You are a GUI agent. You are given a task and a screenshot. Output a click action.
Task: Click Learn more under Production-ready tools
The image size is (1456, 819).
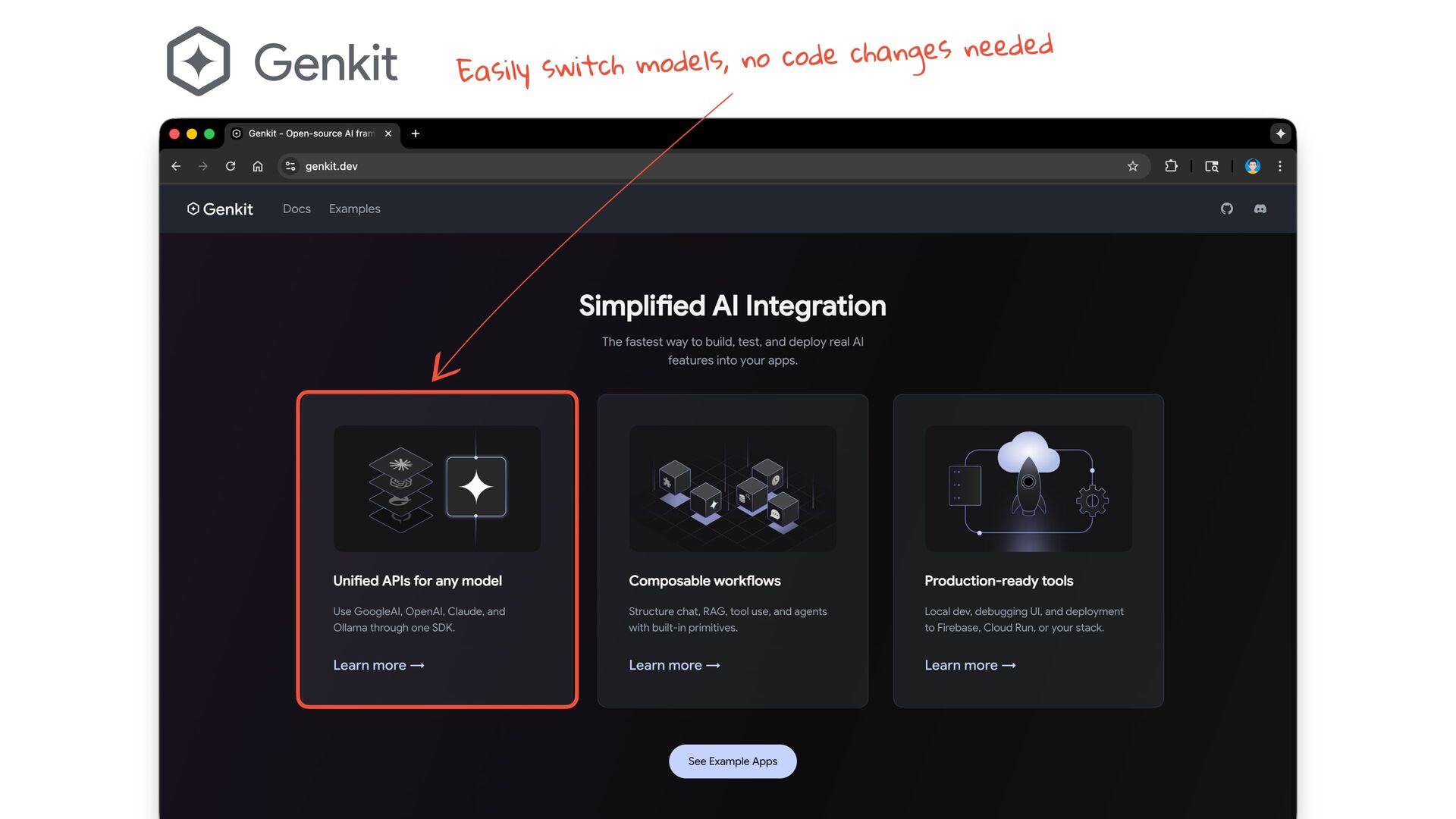970,665
